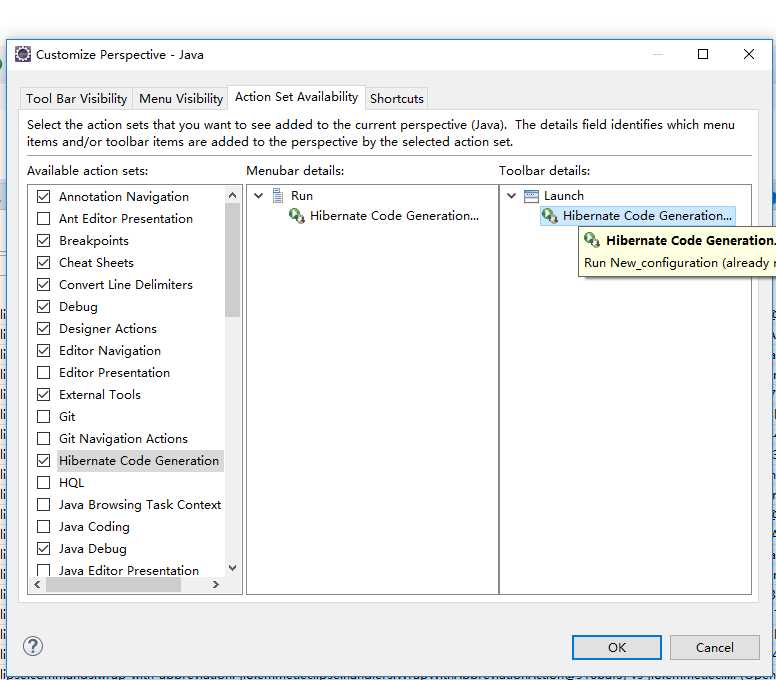The height and width of the screenshot is (680, 776).
Task: Toggle the Java Debug checkbox
Action: click(44, 548)
